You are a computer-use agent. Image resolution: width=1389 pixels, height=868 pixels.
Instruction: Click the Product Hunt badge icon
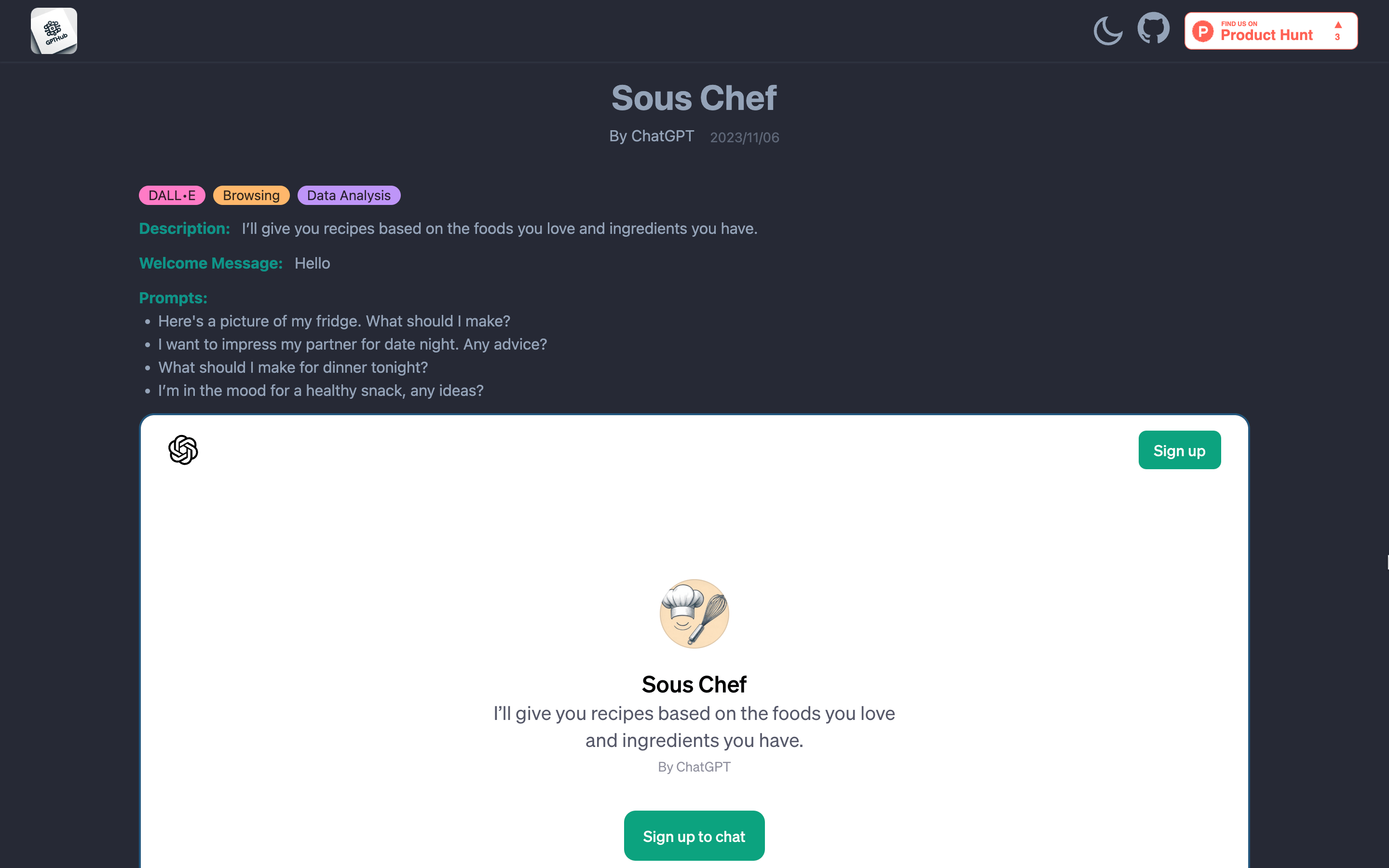click(1270, 30)
